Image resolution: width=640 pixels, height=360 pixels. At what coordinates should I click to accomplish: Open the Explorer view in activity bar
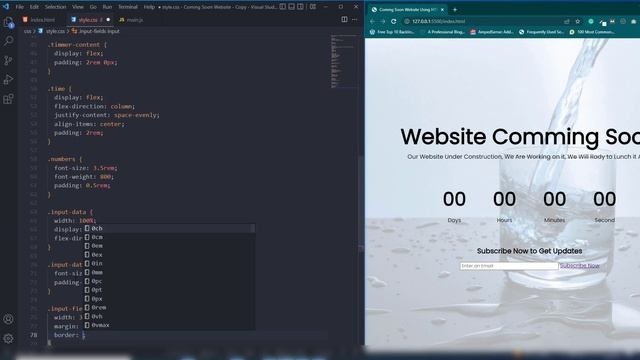tap(9, 22)
